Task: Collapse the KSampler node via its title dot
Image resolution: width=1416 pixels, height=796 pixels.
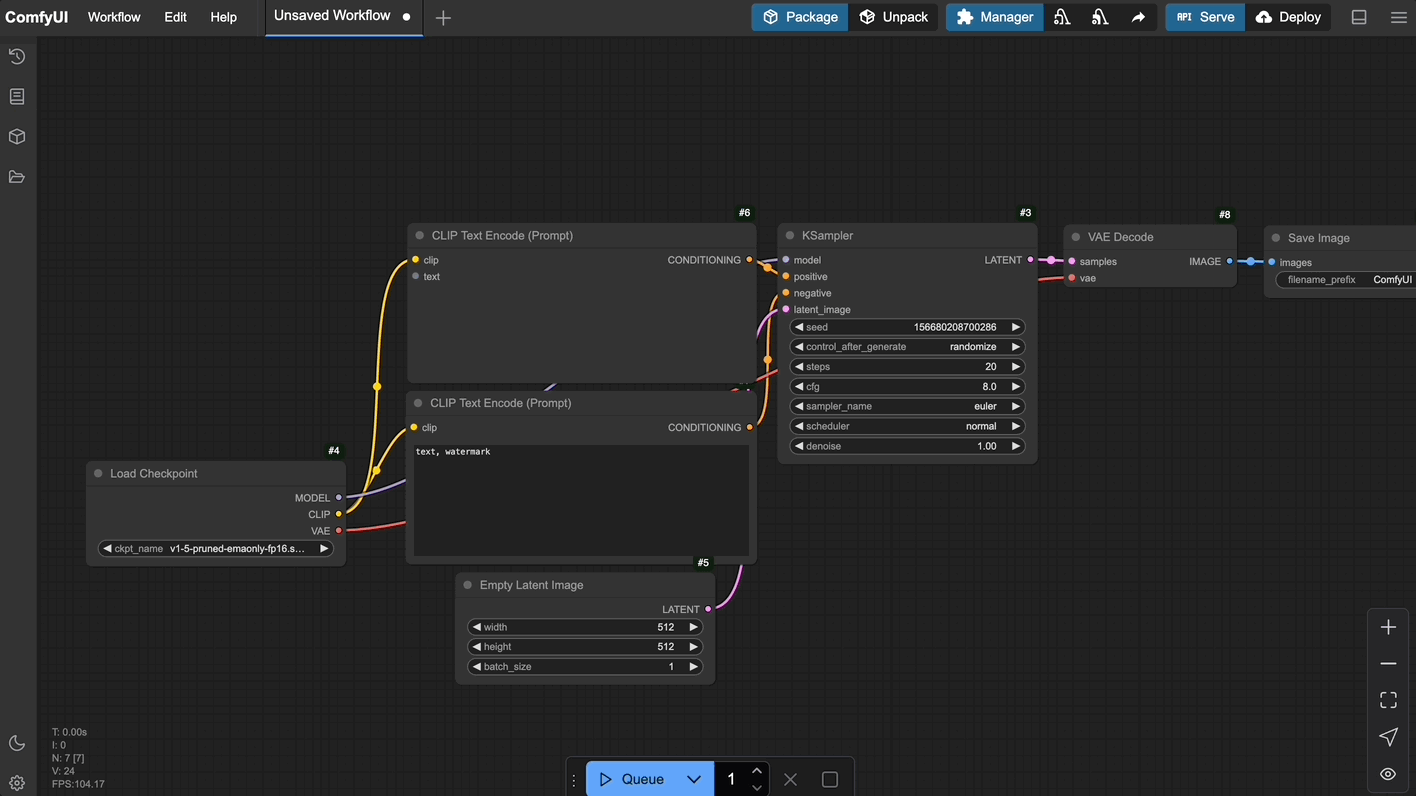Action: point(790,235)
